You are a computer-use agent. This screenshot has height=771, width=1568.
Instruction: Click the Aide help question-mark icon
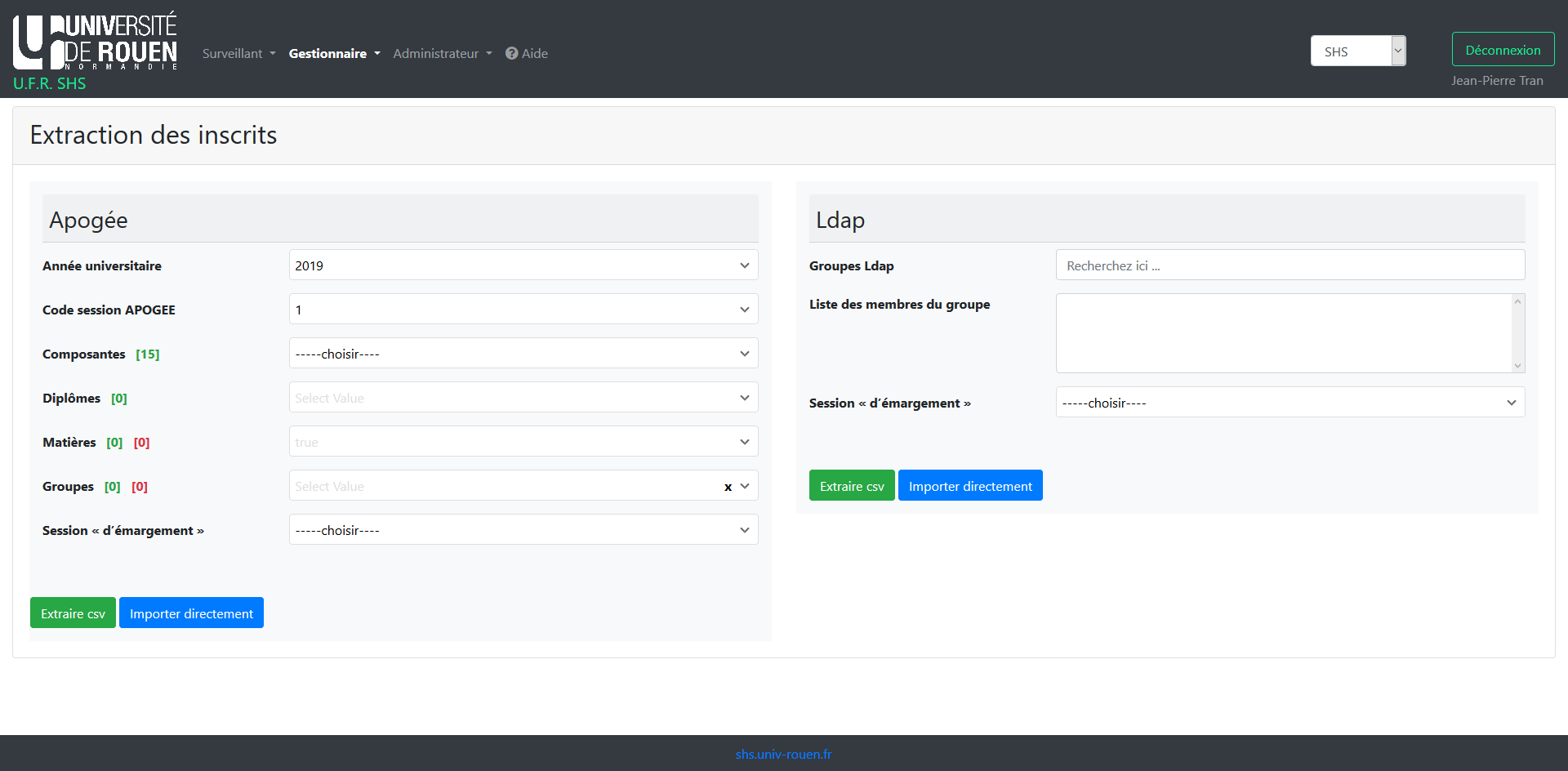(x=512, y=53)
